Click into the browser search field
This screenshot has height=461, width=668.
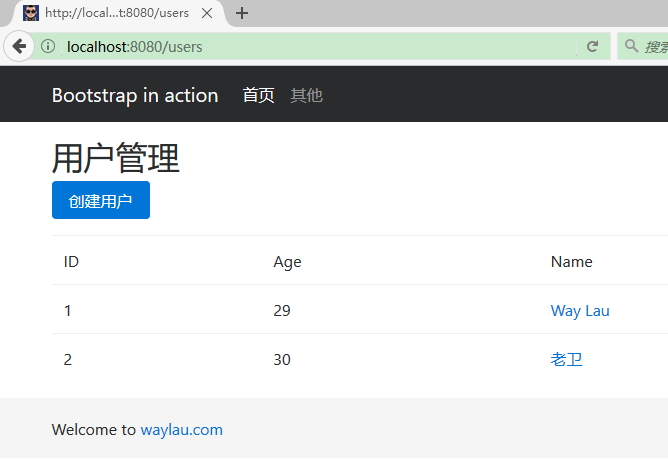(x=654, y=47)
